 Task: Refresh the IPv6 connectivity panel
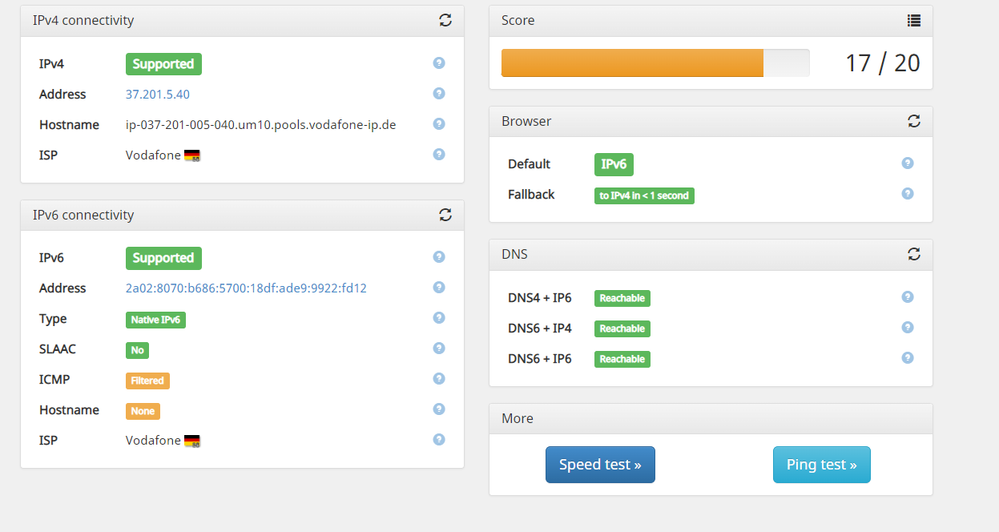click(x=445, y=215)
